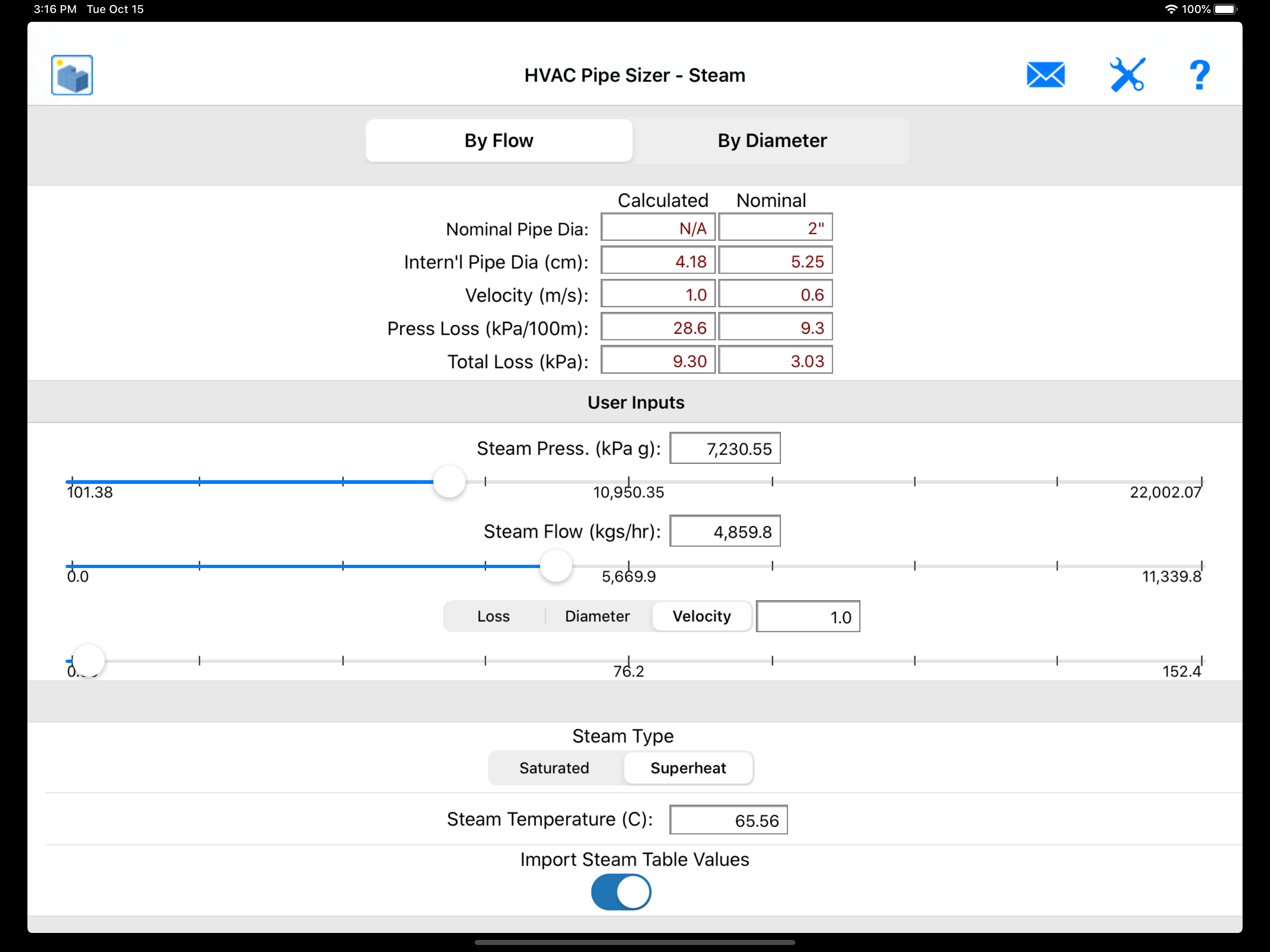Choose Superheat steam type

point(688,767)
